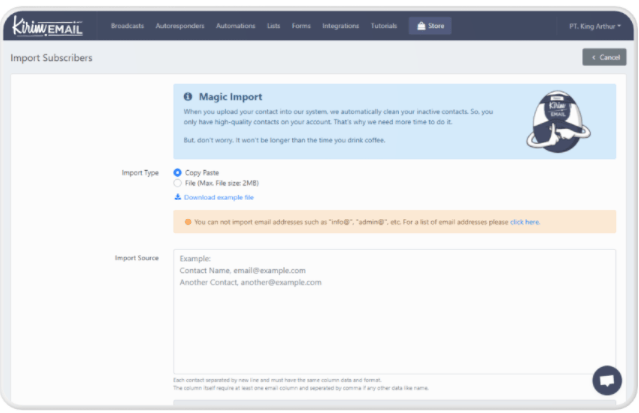The height and width of the screenshot is (413, 639).
Task: Select File import type option
Action: coord(178,183)
